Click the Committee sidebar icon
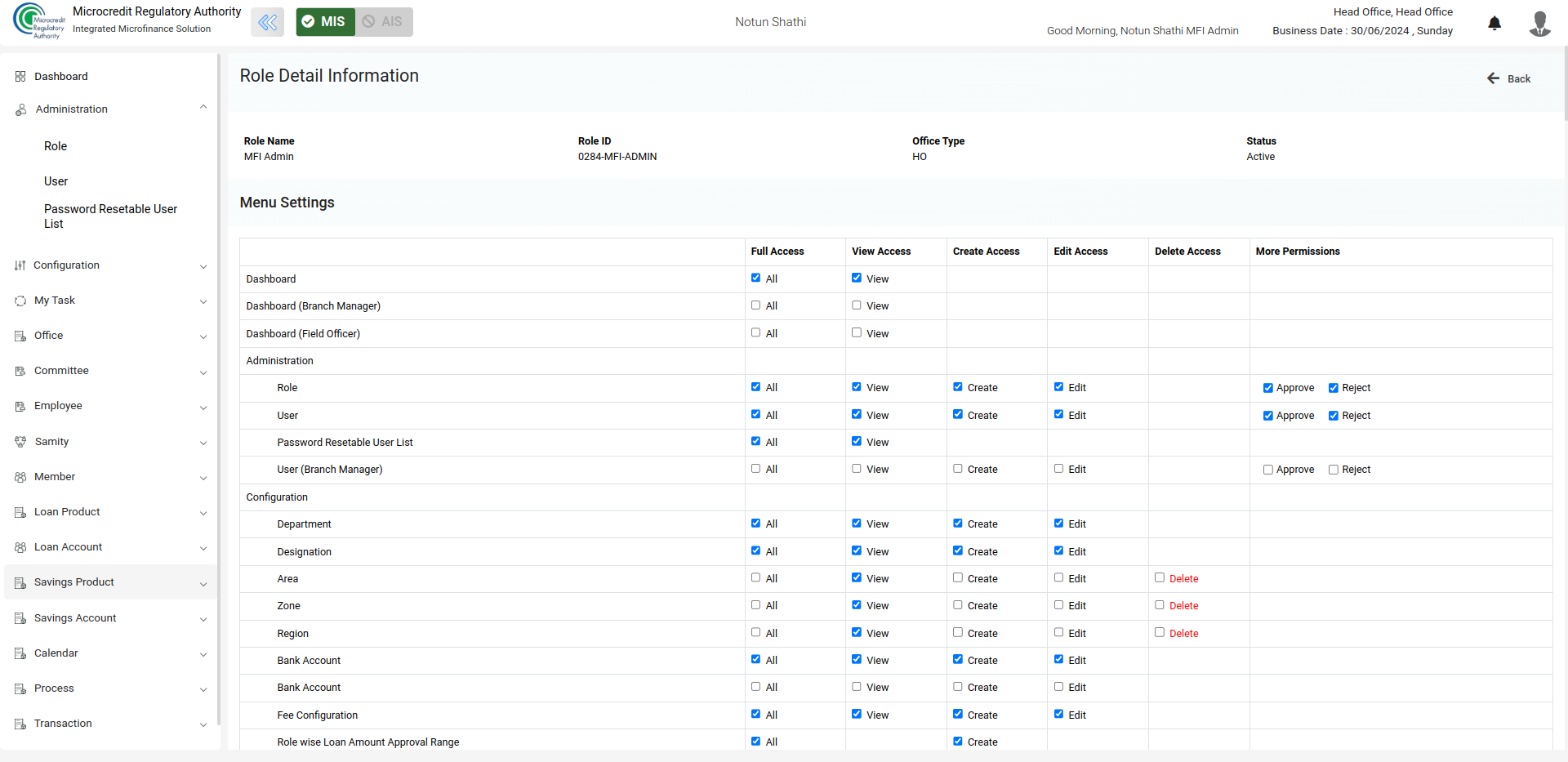 [20, 371]
